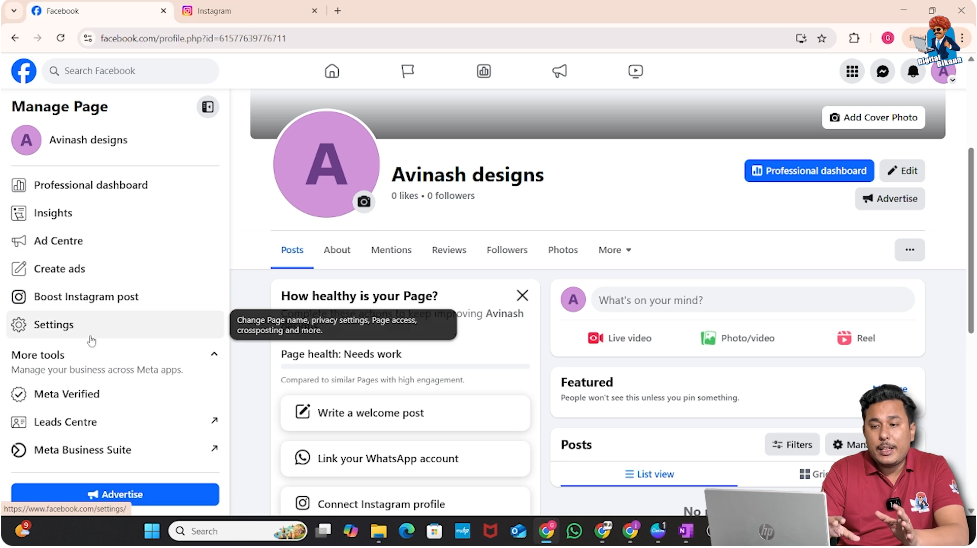Close the How healthy is your Page card

click(522, 296)
